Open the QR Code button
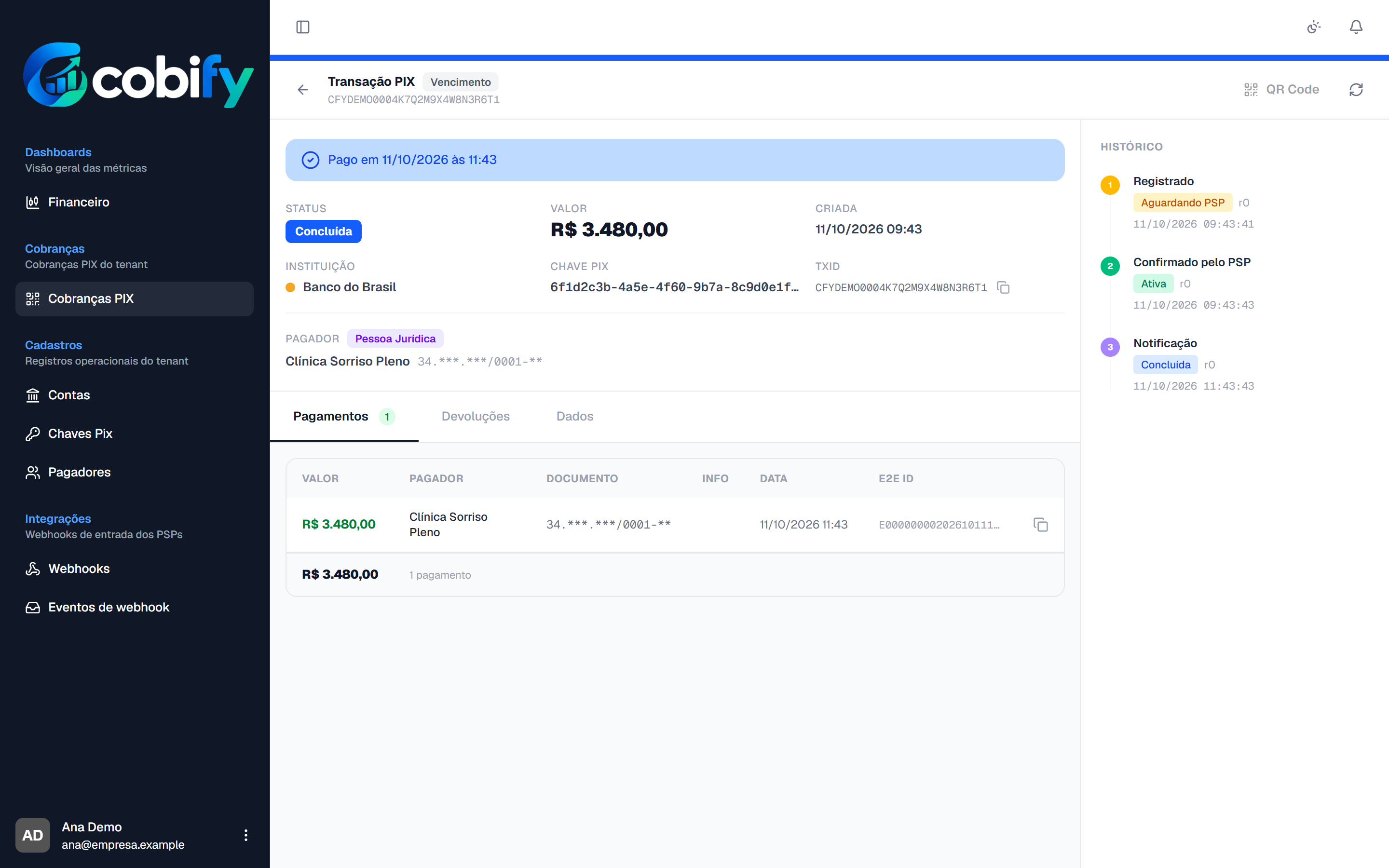Image resolution: width=1389 pixels, height=868 pixels. [1281, 90]
